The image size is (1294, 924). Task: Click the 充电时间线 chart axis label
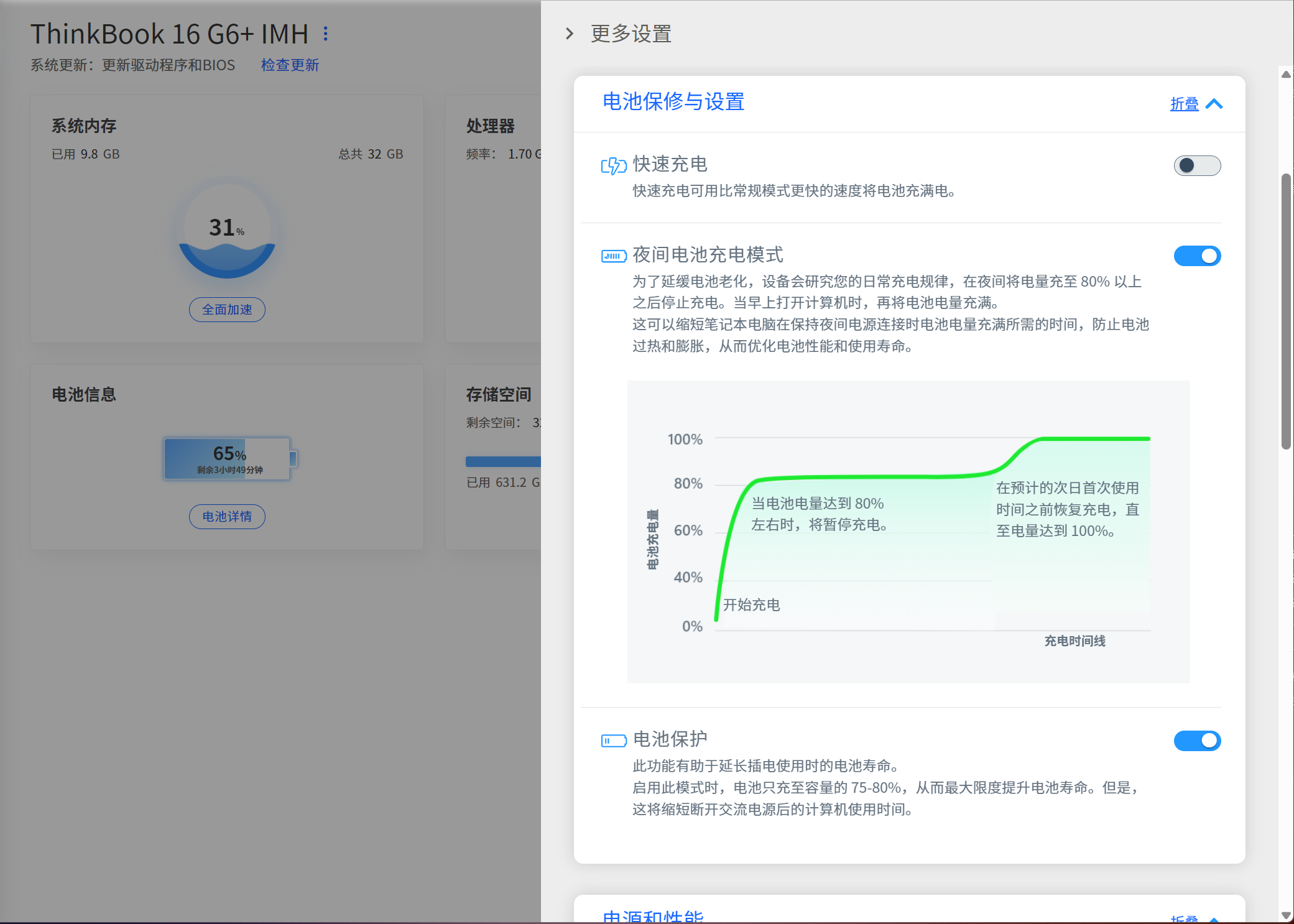(x=1074, y=641)
